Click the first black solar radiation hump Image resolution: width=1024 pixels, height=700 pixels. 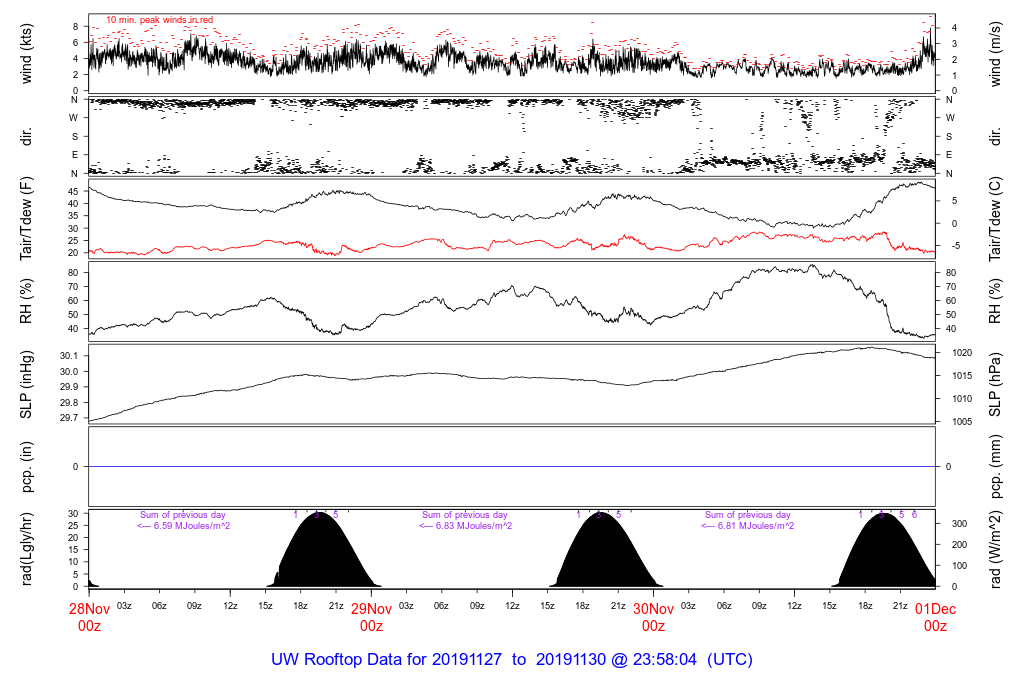pos(318,555)
